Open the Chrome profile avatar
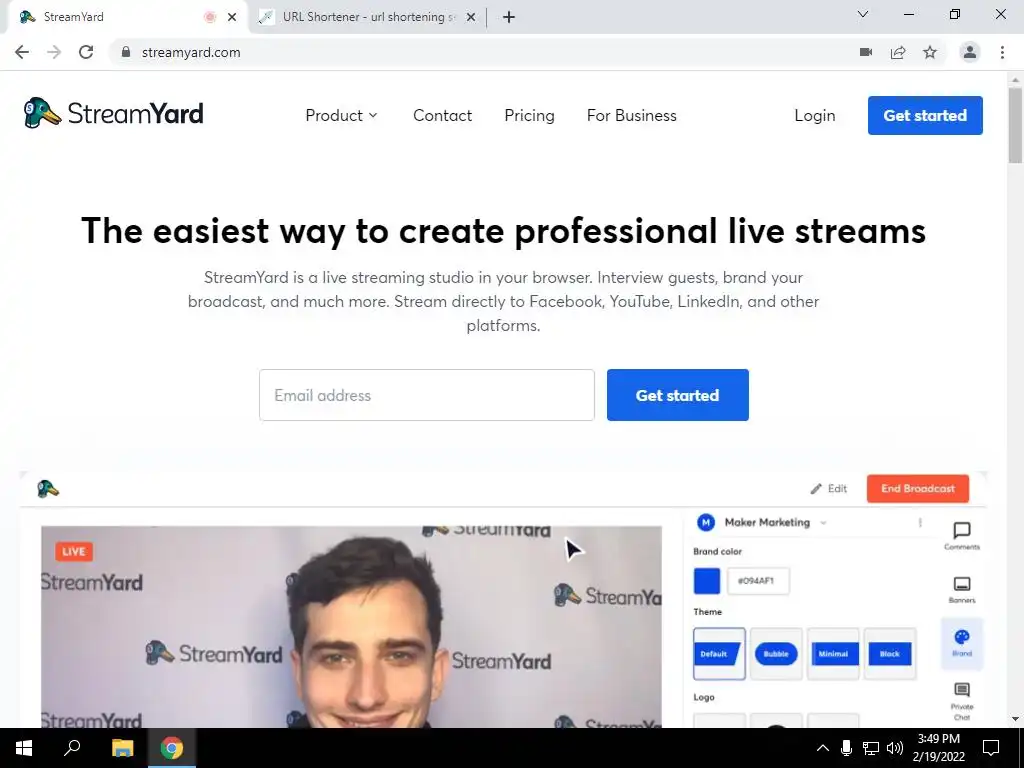This screenshot has width=1024, height=768. coord(970,52)
